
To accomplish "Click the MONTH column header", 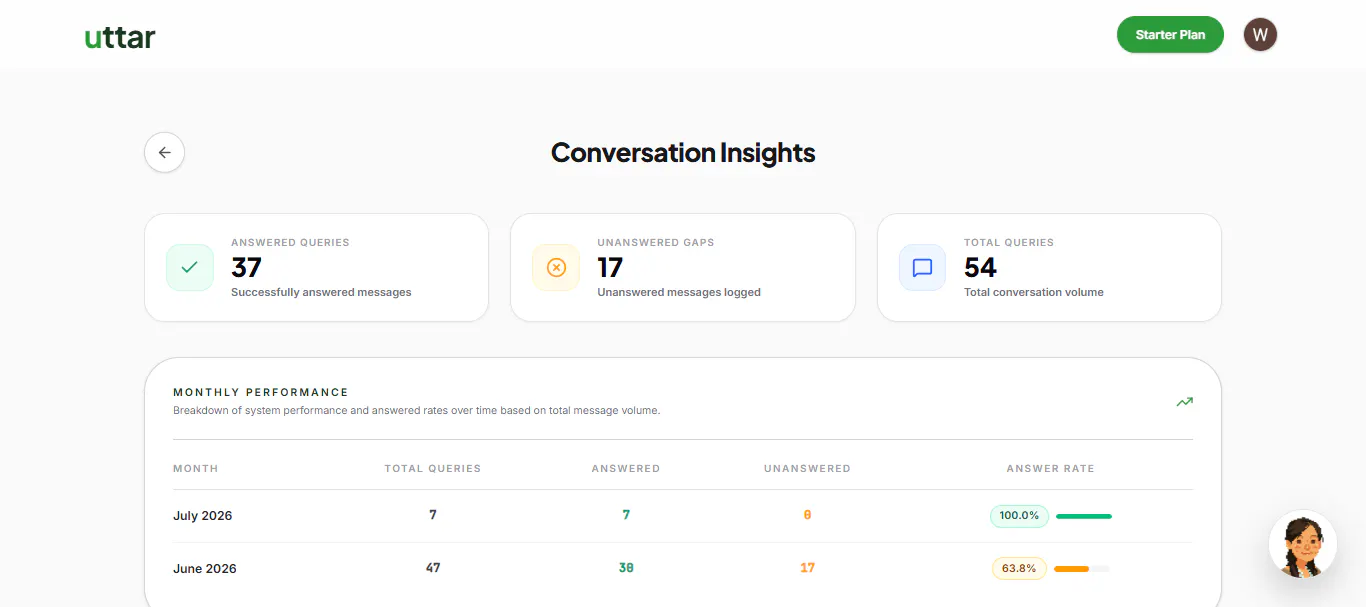I will pyautogui.click(x=195, y=468).
